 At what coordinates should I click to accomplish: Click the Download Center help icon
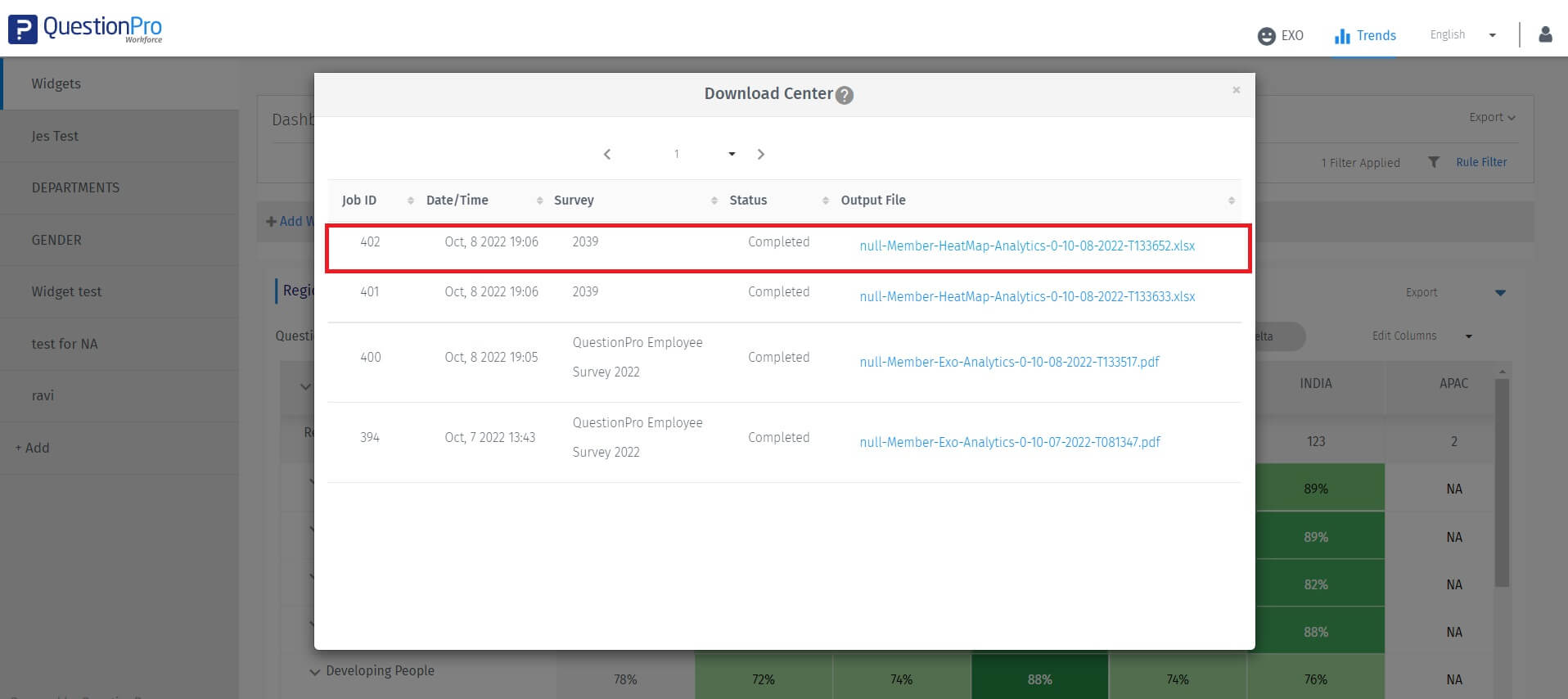(x=845, y=95)
